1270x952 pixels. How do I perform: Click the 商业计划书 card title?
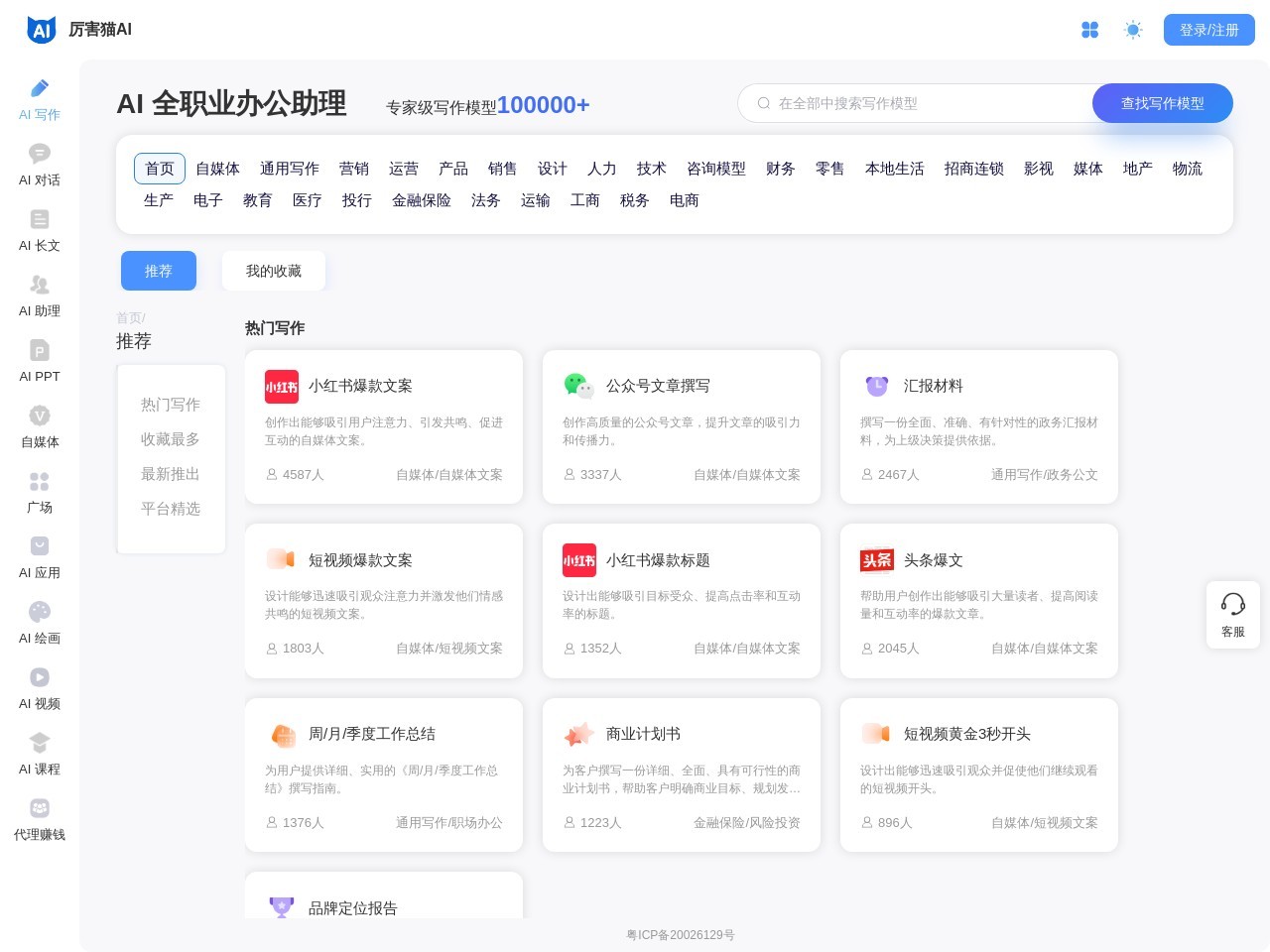click(x=643, y=734)
